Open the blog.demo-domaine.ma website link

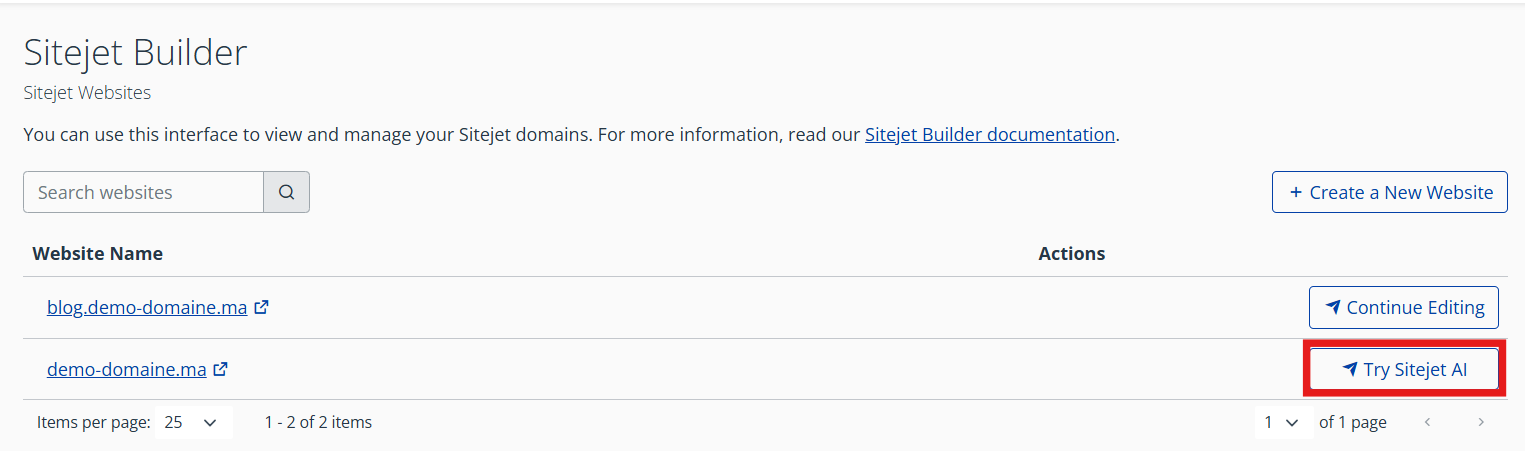pyautogui.click(x=147, y=308)
